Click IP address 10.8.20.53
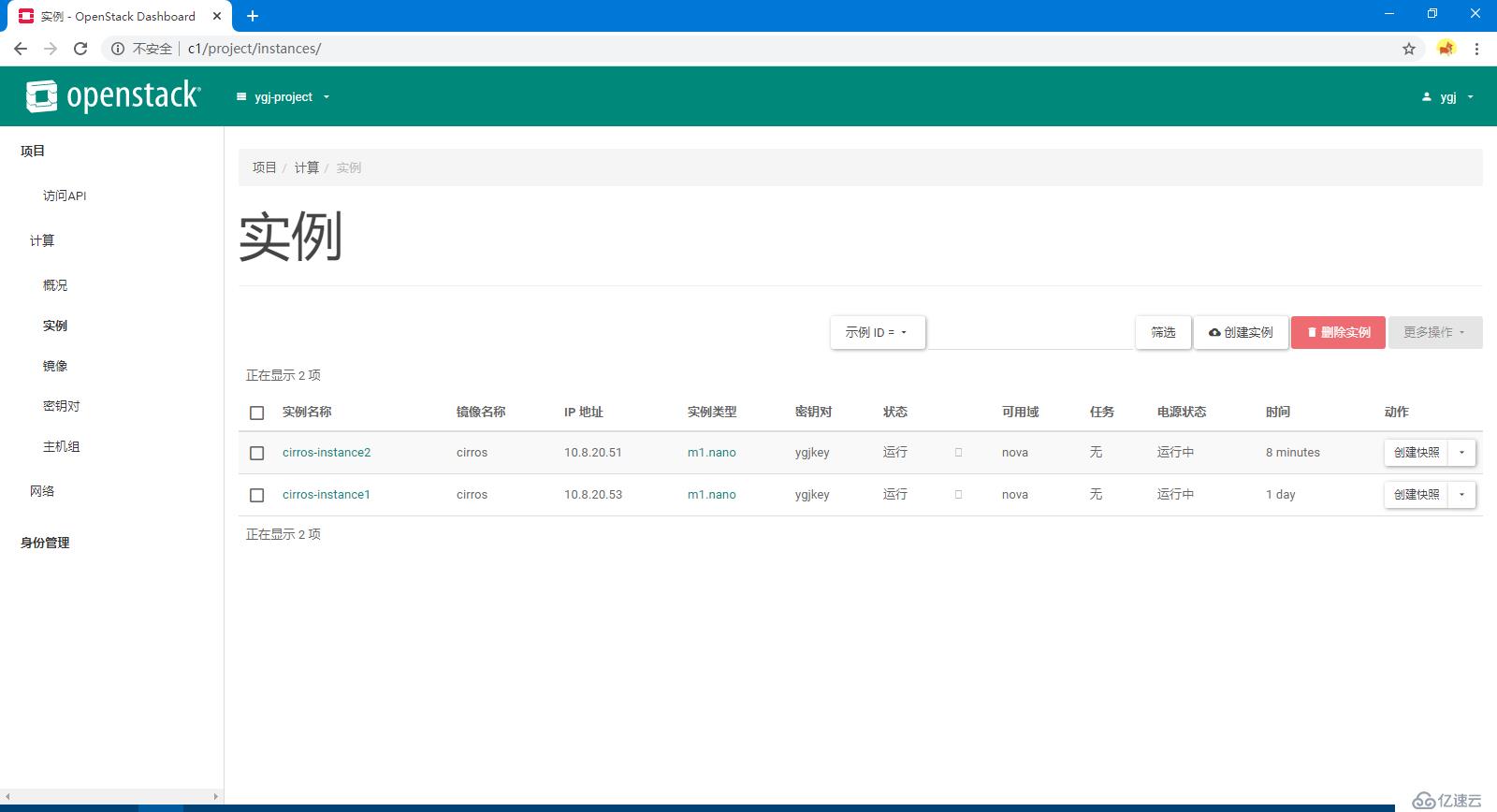 click(593, 494)
